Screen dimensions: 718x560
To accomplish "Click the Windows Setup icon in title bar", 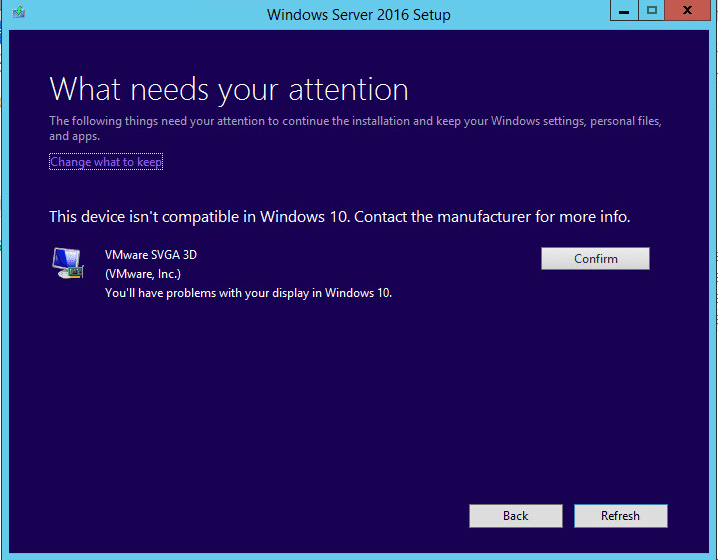I will (17, 14).
